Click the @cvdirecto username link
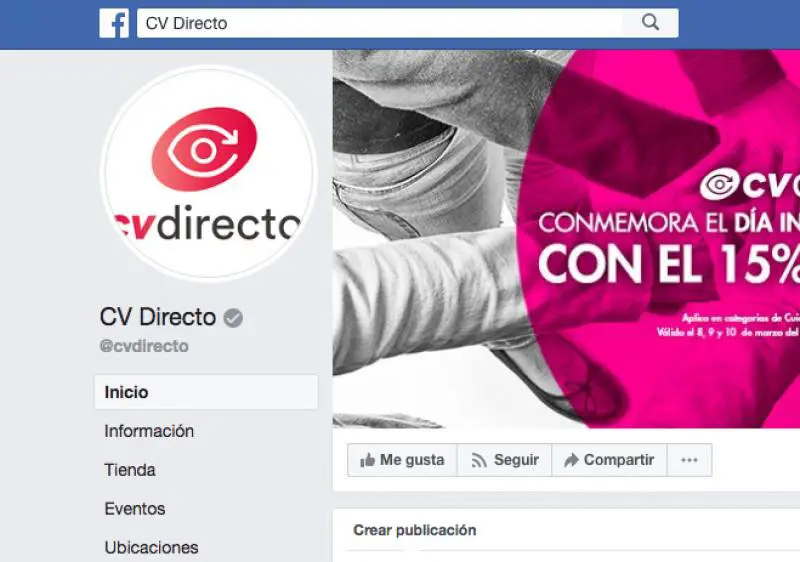 point(144,346)
